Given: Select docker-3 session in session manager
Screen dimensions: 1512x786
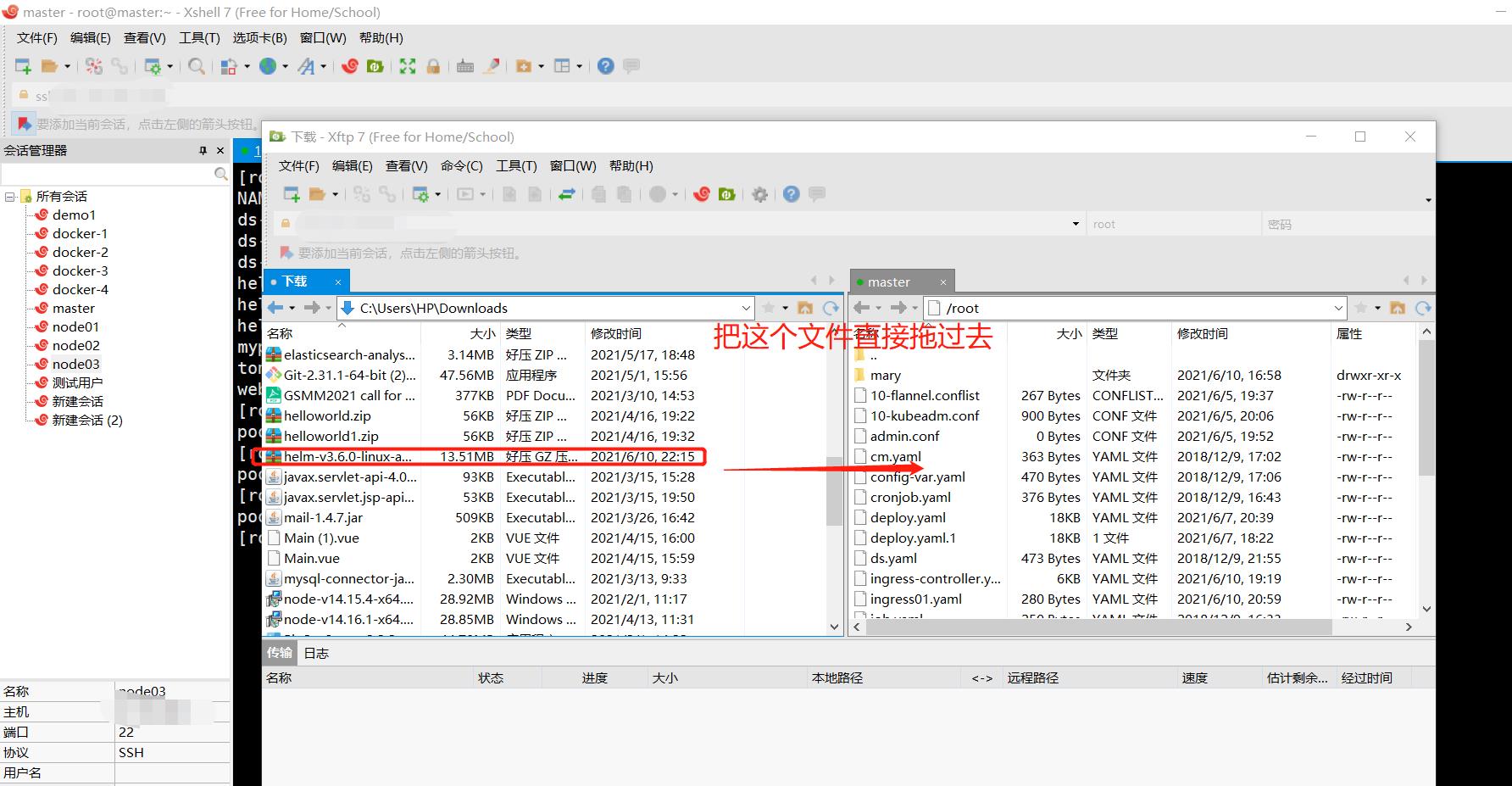Looking at the screenshot, I should [x=80, y=270].
